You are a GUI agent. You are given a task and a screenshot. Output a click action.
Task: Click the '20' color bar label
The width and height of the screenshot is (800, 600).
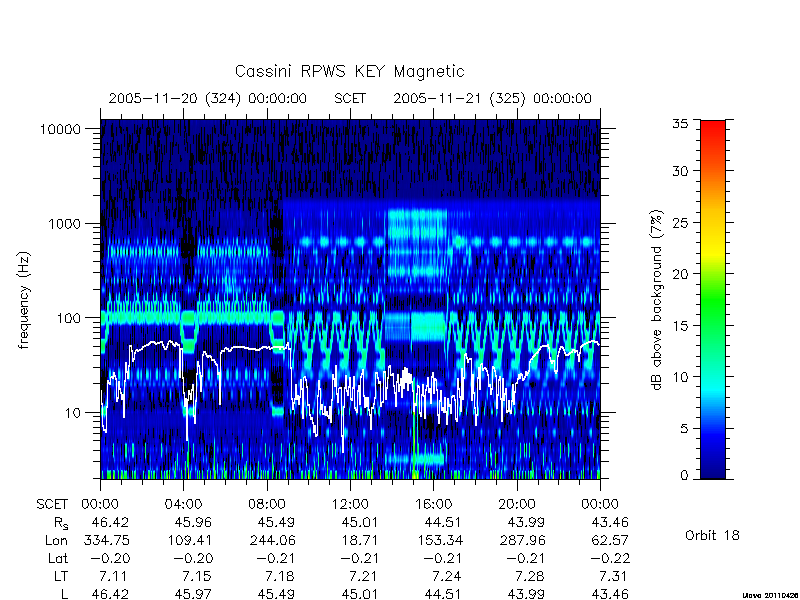coord(680,274)
